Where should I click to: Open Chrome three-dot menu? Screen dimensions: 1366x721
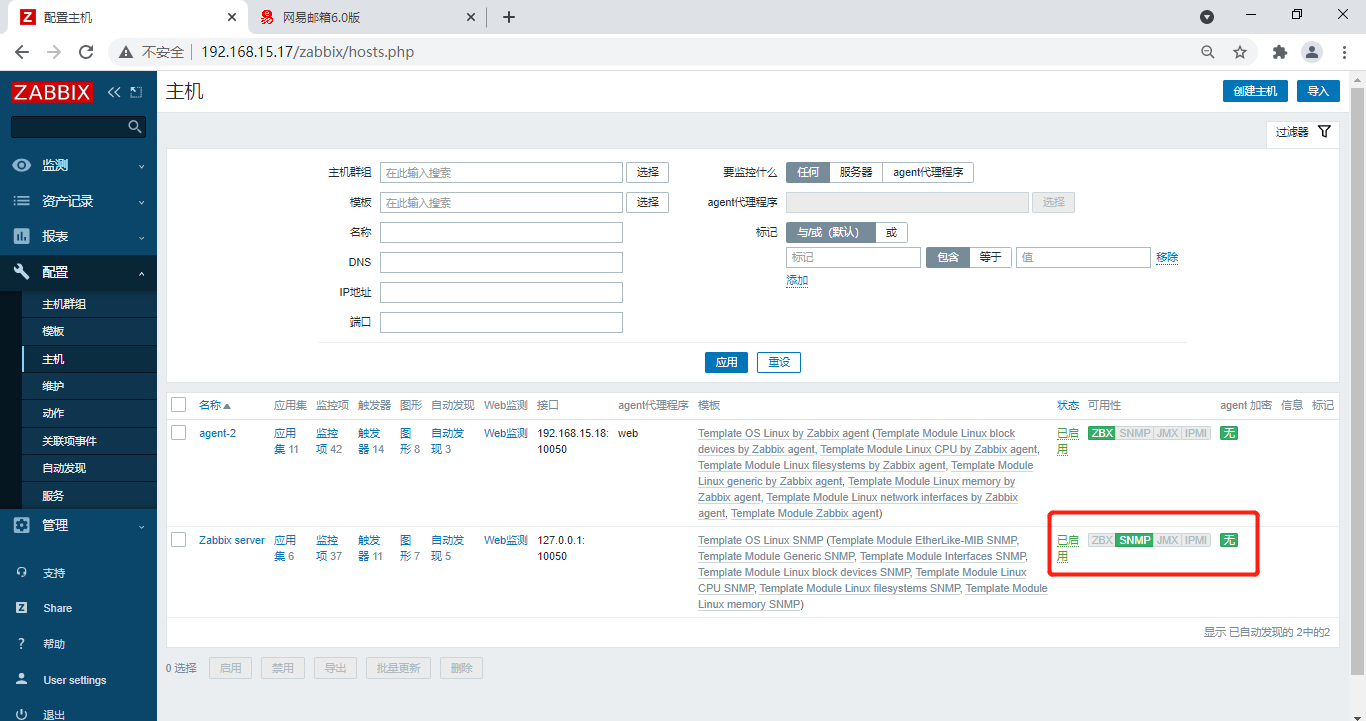point(1344,52)
